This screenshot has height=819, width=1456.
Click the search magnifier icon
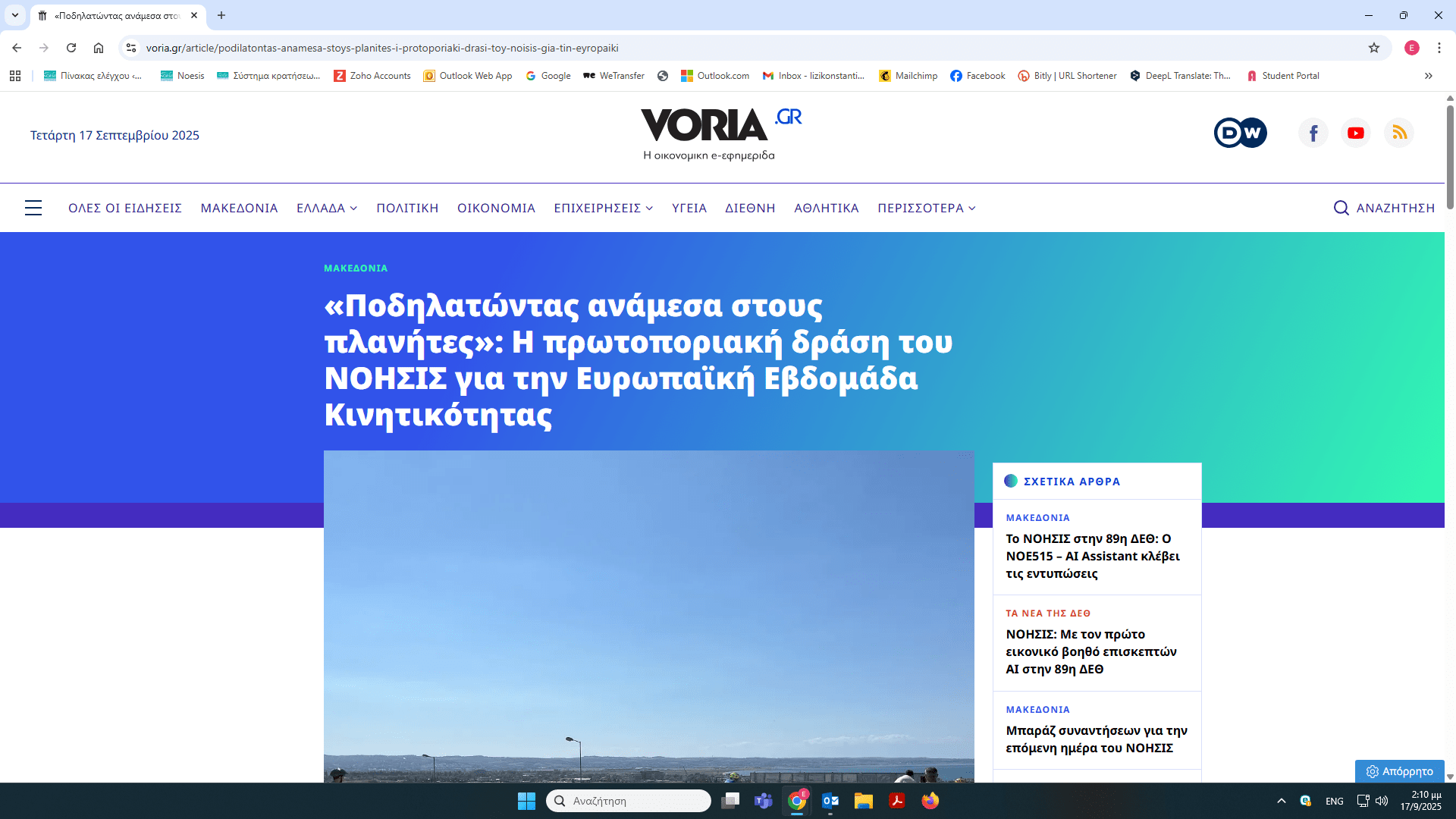[x=1341, y=208]
